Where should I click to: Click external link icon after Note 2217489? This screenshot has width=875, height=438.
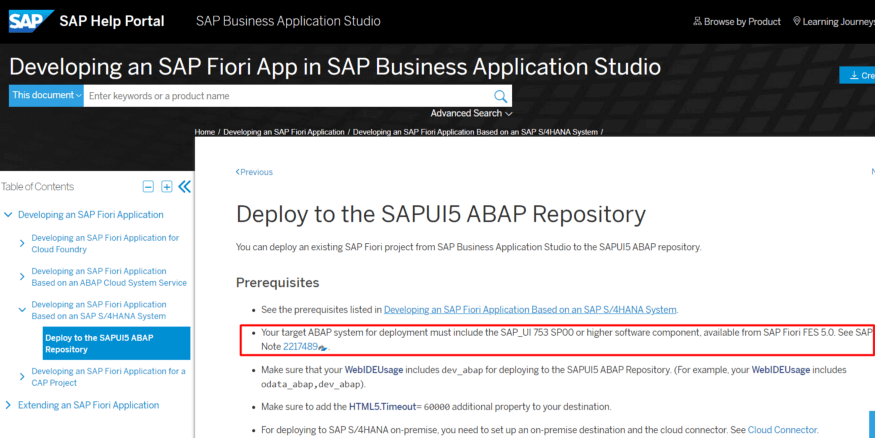coord(323,348)
